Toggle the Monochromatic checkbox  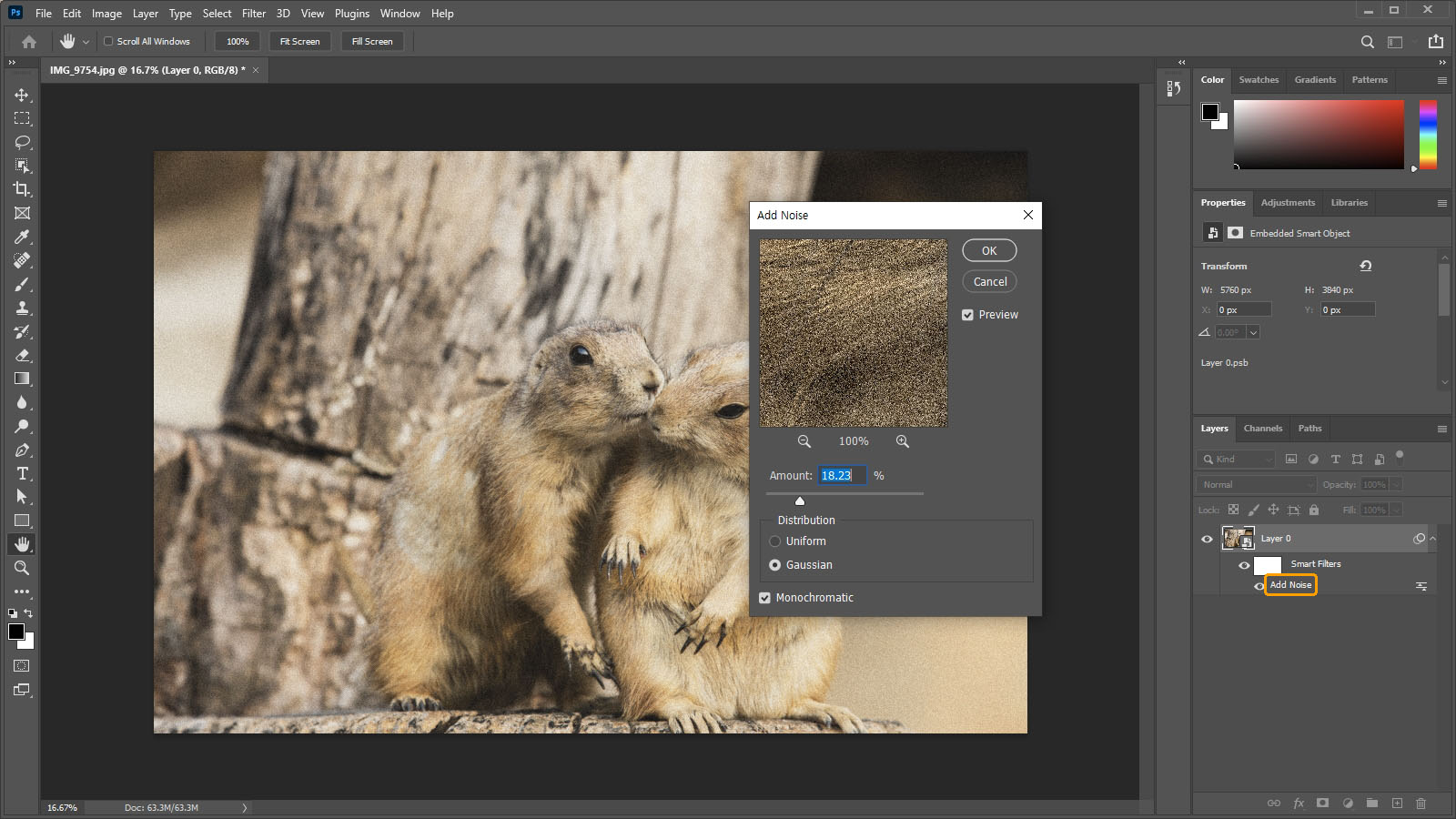764,598
